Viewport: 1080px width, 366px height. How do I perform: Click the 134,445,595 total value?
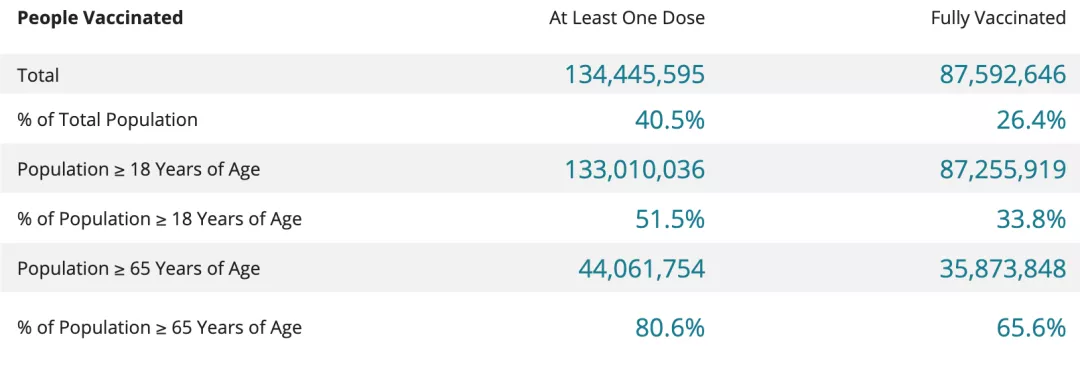pyautogui.click(x=635, y=74)
